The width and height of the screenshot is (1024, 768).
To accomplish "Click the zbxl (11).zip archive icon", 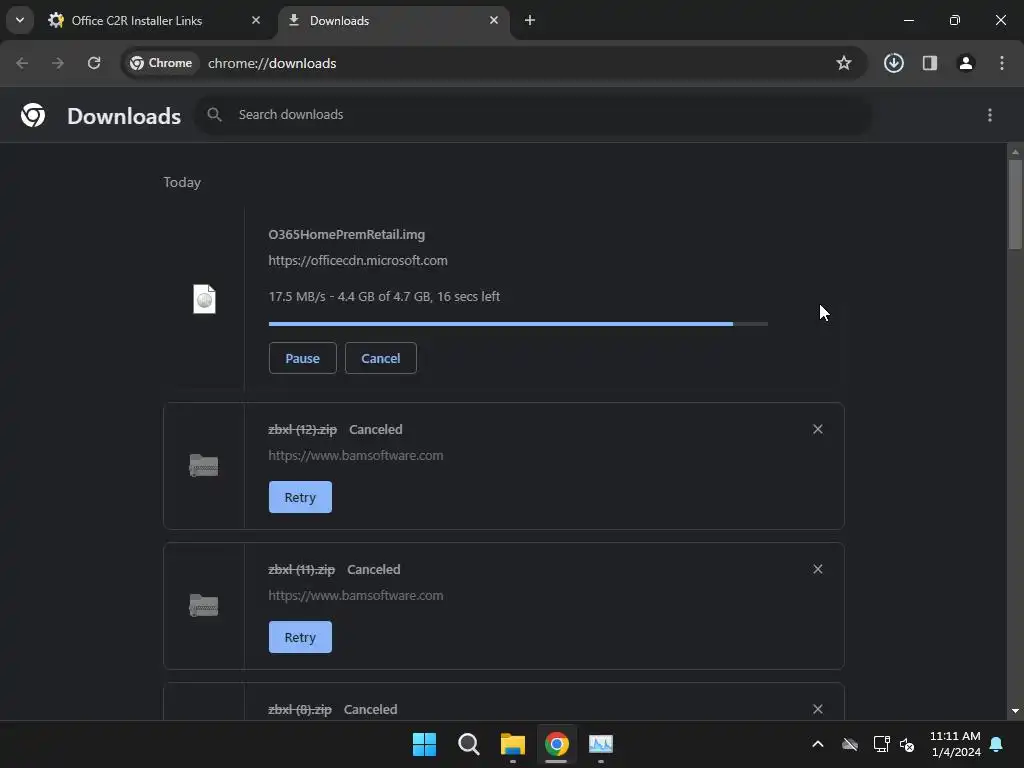I will pyautogui.click(x=204, y=605).
